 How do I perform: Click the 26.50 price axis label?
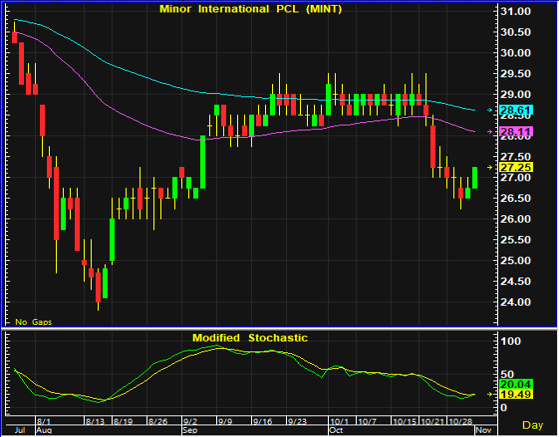[x=516, y=198]
